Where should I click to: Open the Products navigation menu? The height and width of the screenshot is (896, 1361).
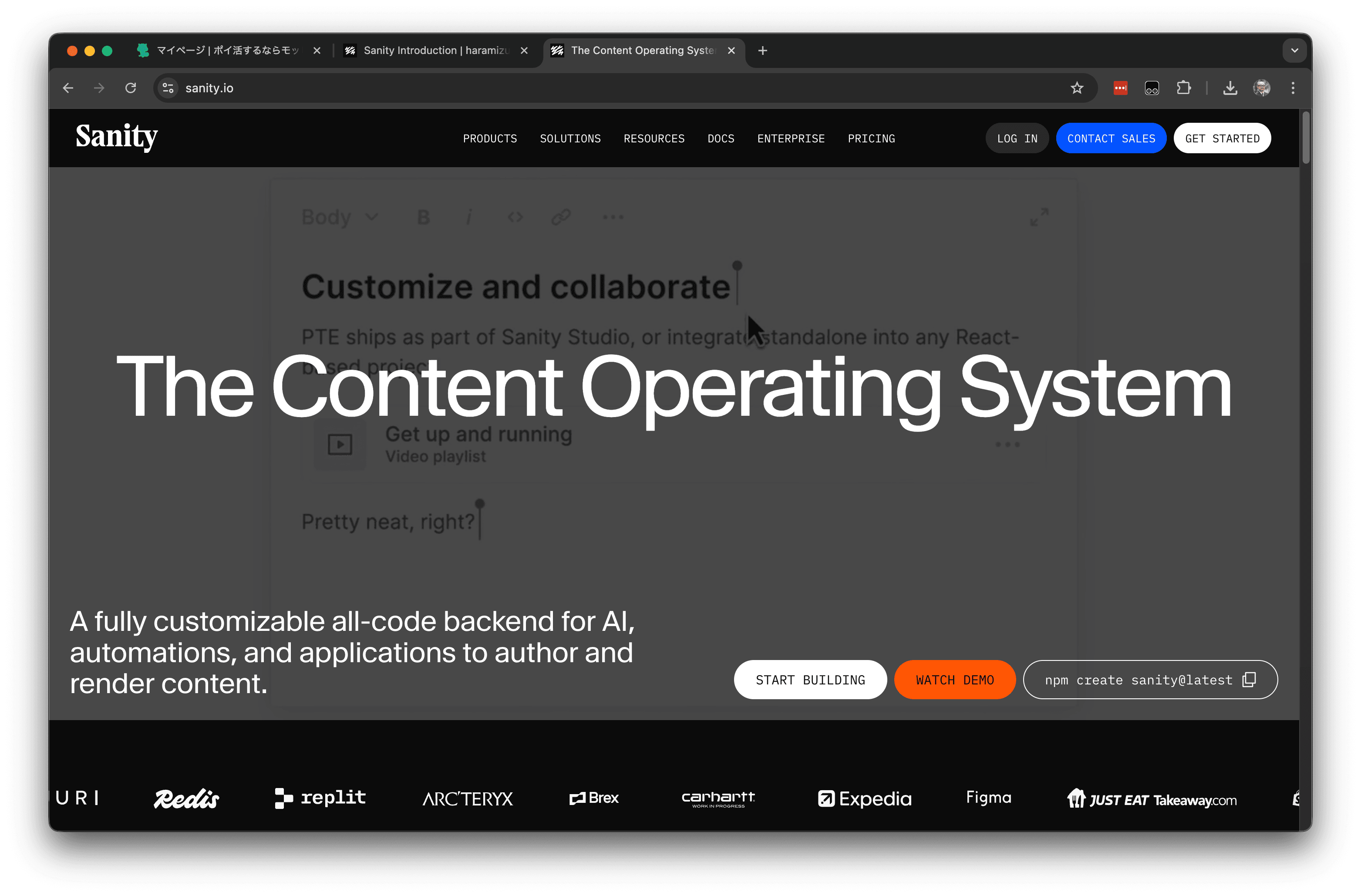pyautogui.click(x=489, y=139)
